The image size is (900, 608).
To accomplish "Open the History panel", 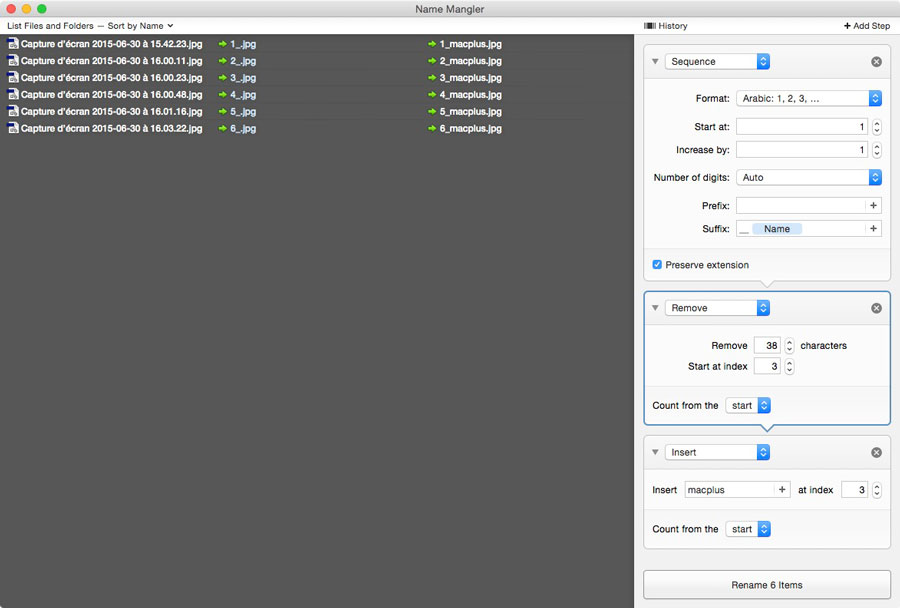I will pos(666,26).
